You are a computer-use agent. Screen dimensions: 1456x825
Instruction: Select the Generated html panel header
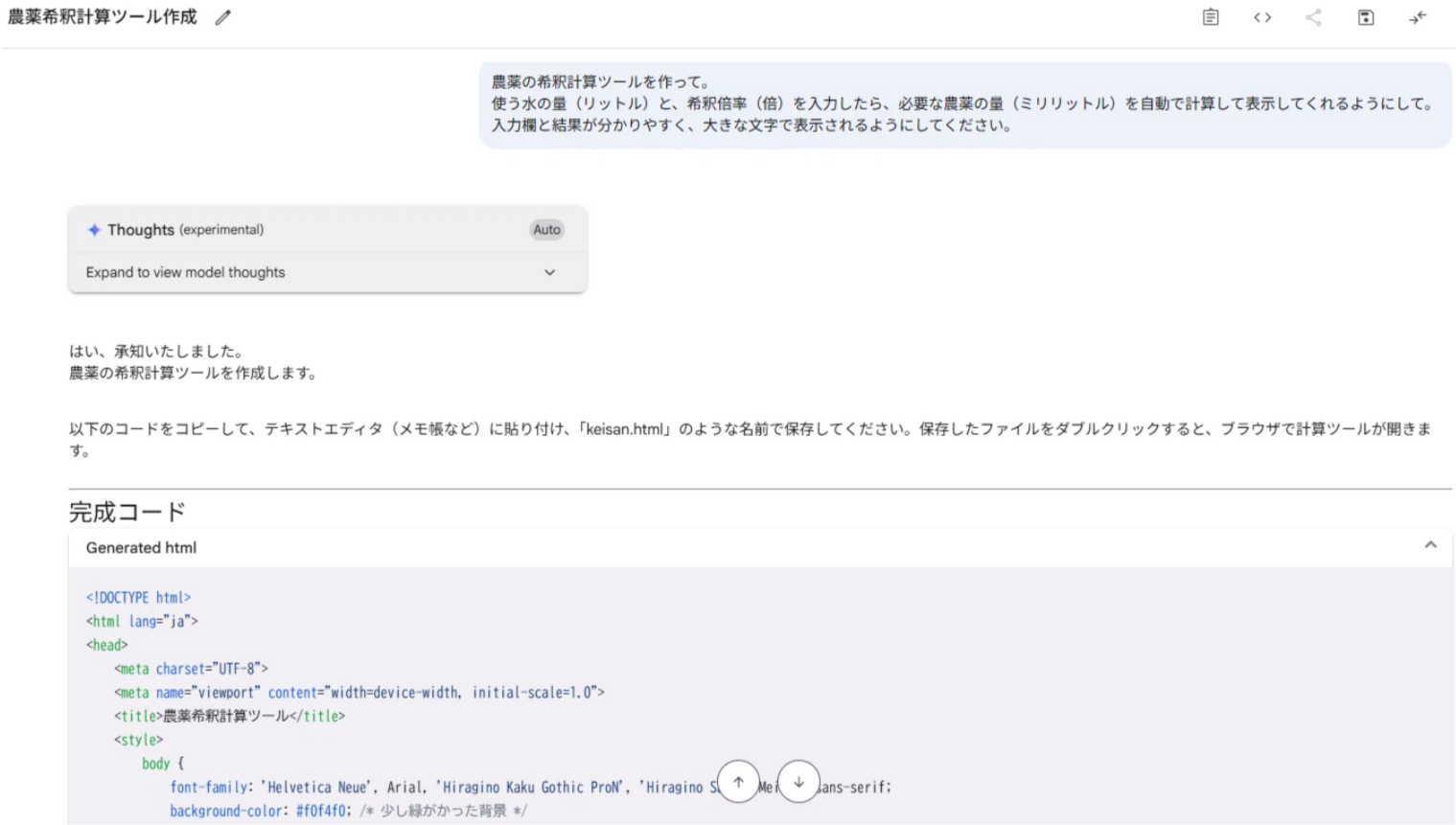point(140,547)
